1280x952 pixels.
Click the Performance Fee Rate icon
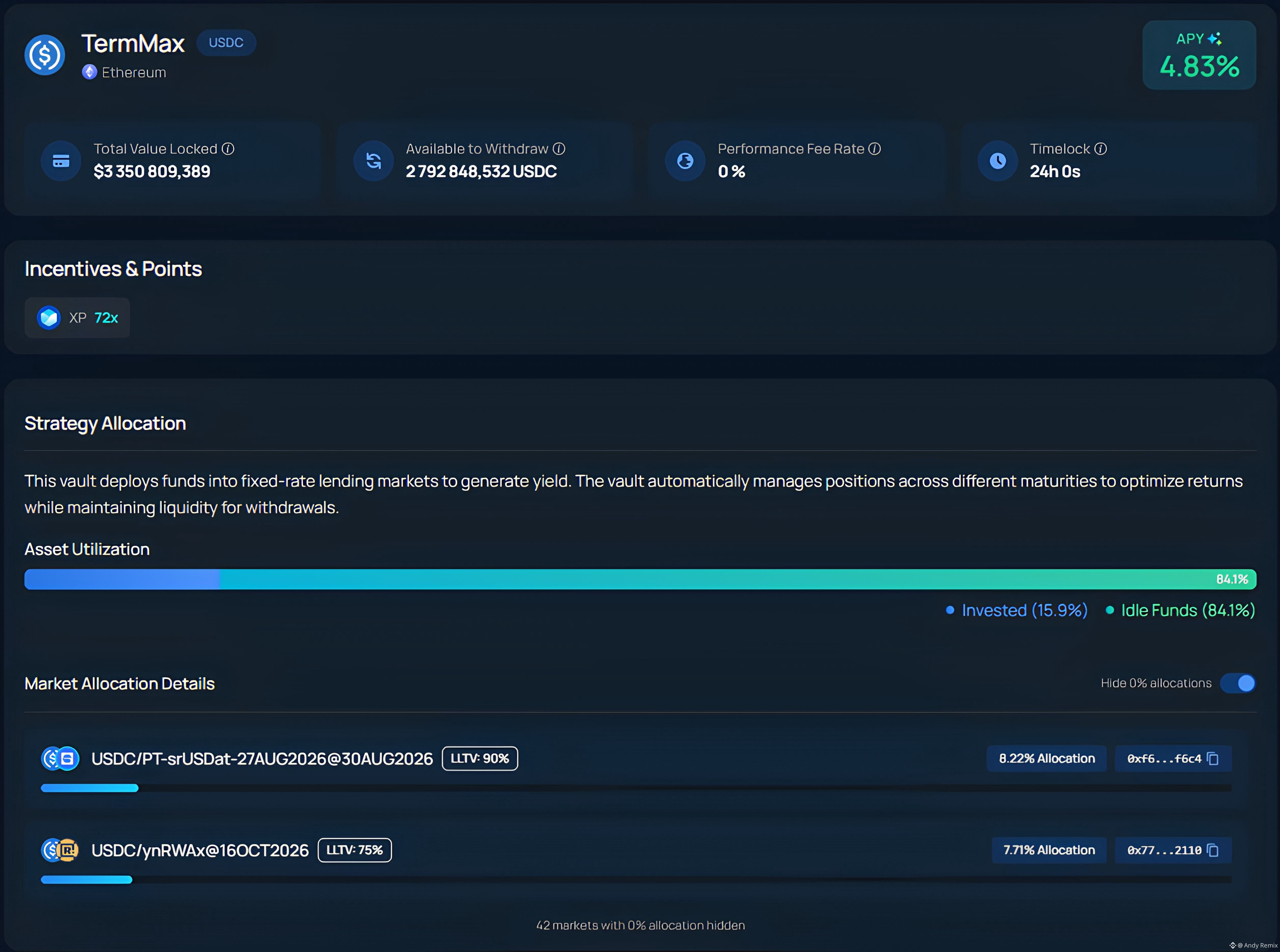[x=685, y=161]
